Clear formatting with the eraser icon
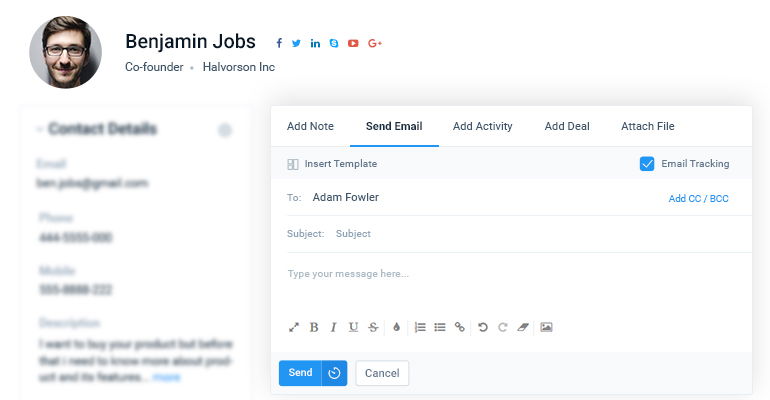Image resolution: width=770 pixels, height=400 pixels. (522, 327)
